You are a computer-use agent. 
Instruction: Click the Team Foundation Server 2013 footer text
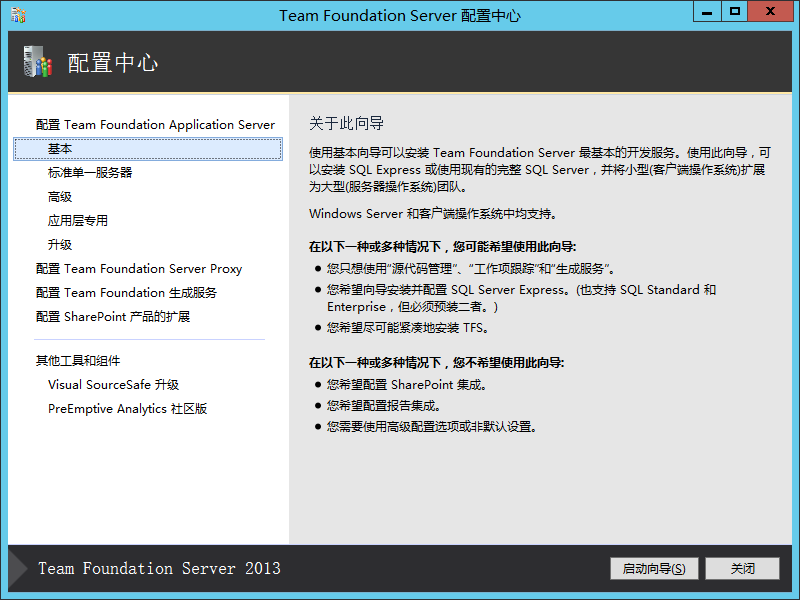160,568
